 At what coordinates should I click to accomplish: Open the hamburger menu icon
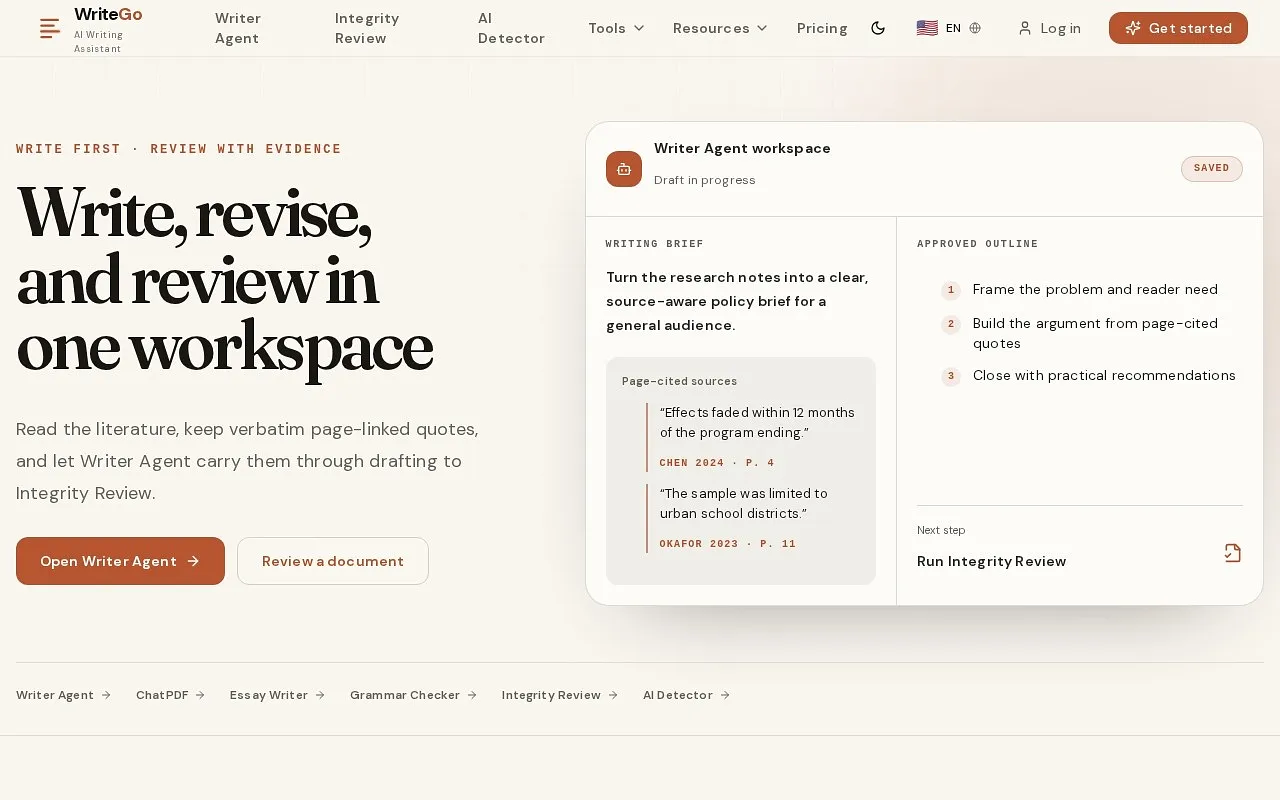50,29
